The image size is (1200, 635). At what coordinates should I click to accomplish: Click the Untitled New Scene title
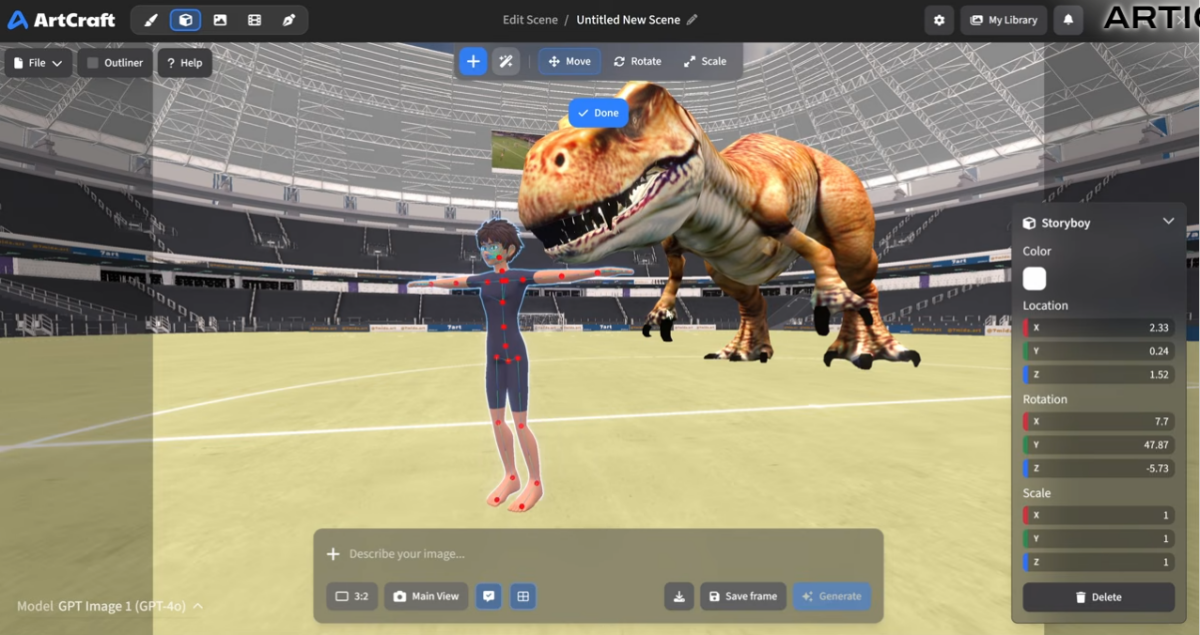pos(628,20)
